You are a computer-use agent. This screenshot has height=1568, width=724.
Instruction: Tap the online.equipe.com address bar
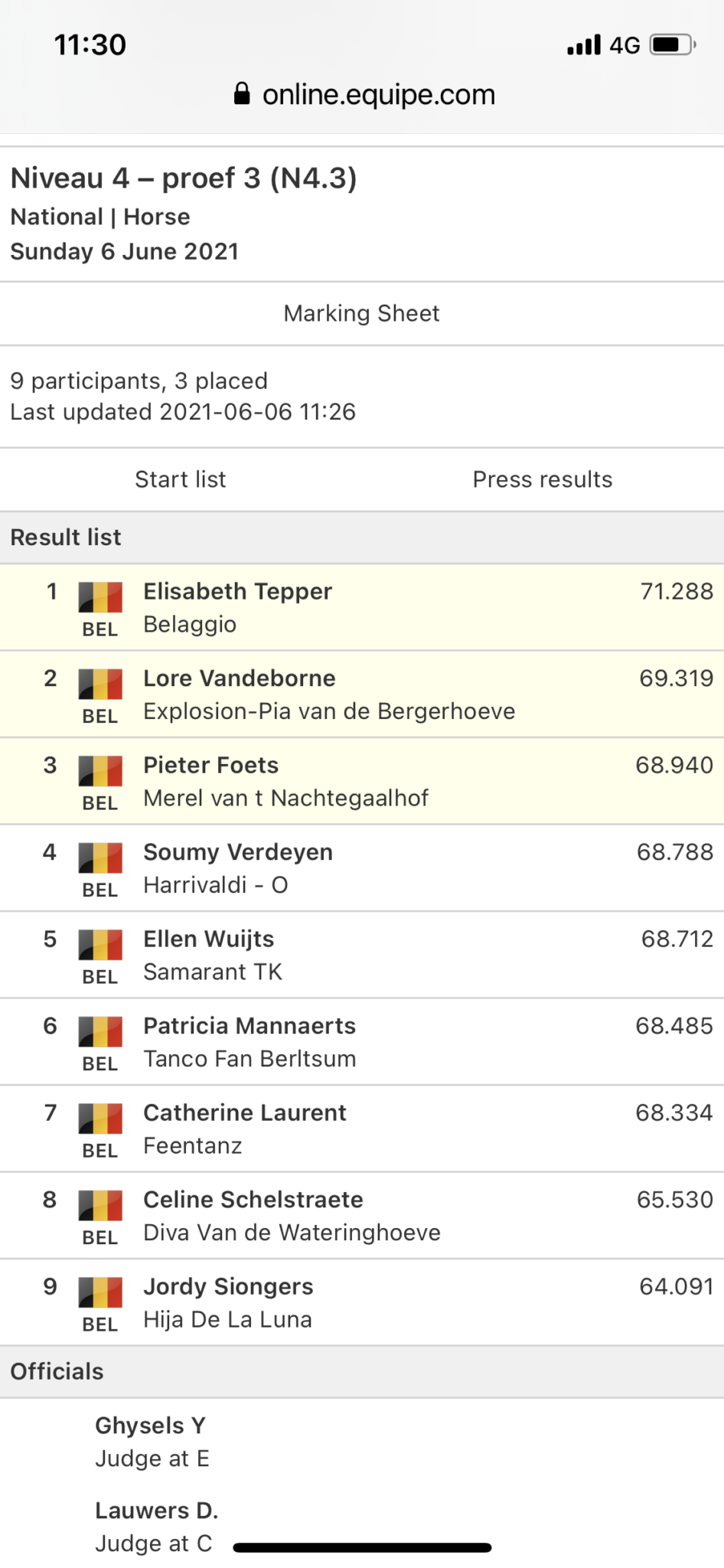pos(378,95)
